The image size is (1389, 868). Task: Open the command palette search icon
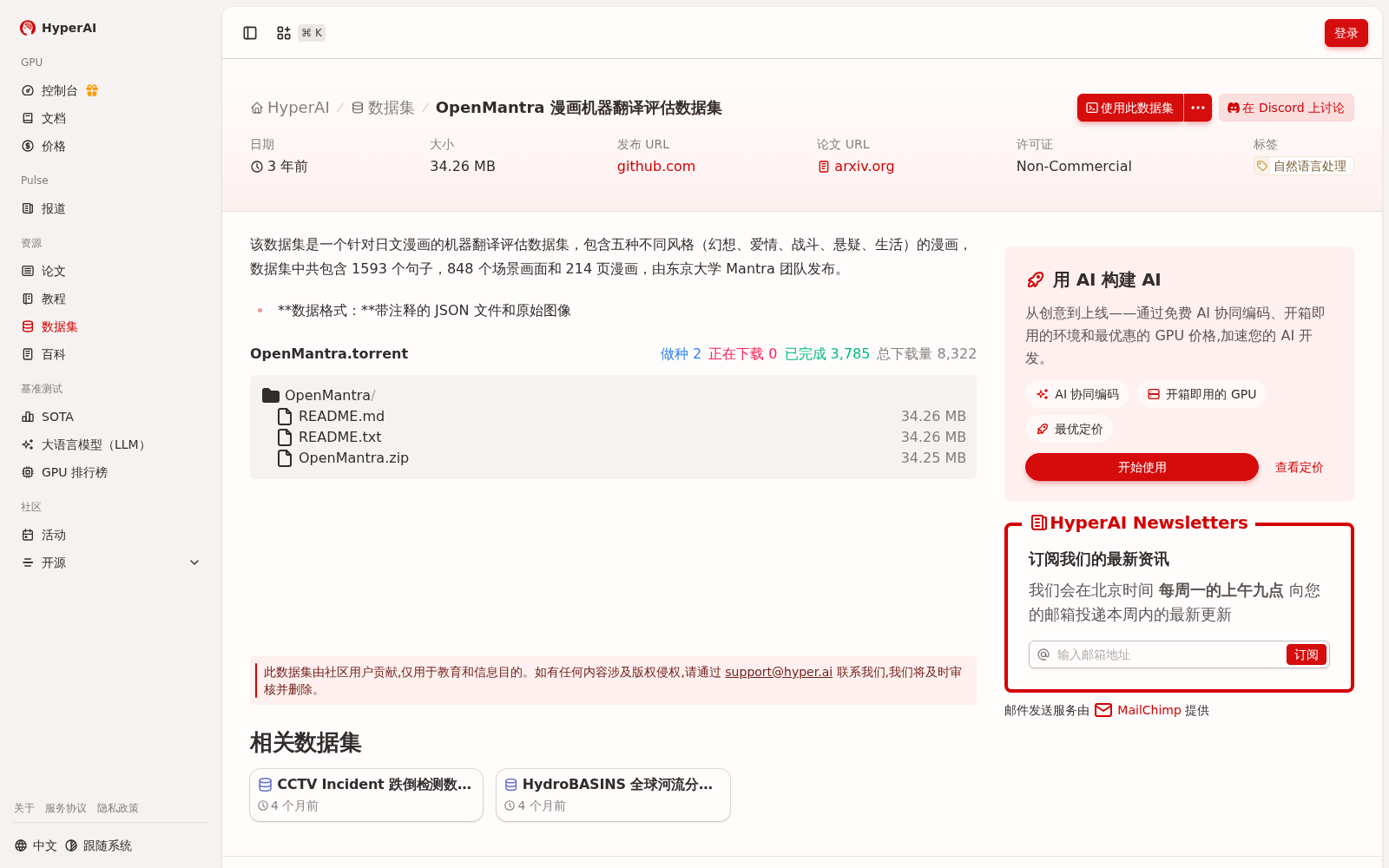[284, 33]
